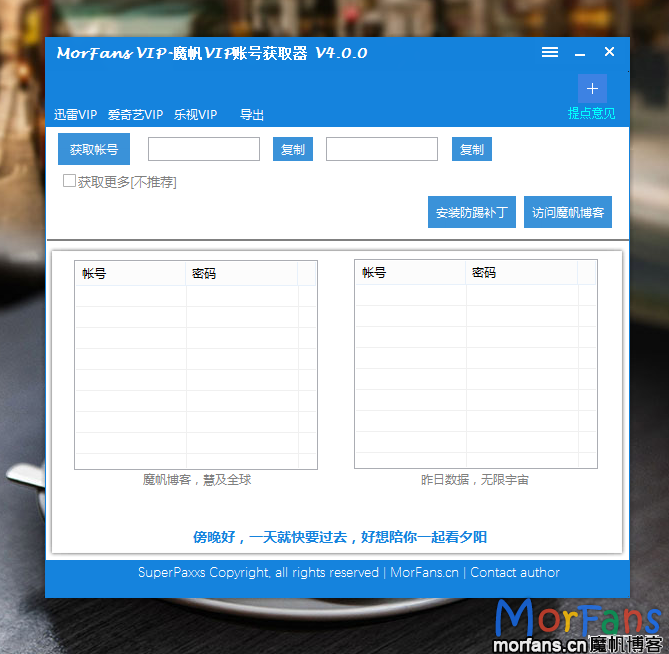Click the Contact author footer link
Screen dimensions: 669x654
coord(515,573)
